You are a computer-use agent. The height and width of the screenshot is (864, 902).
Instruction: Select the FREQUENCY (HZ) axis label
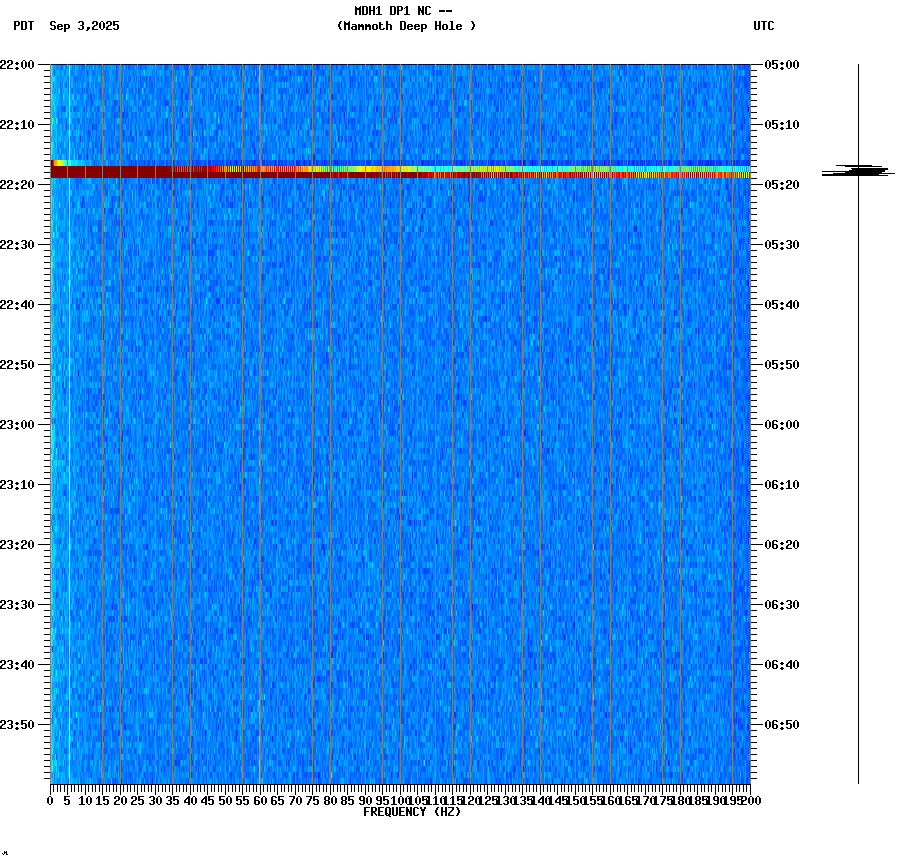point(413,810)
